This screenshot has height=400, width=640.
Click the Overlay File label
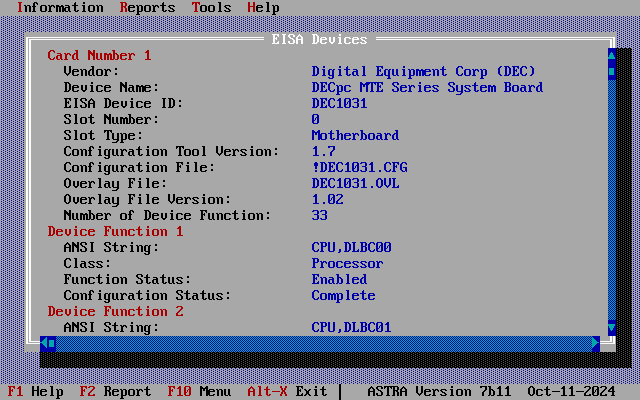[x=115, y=183]
